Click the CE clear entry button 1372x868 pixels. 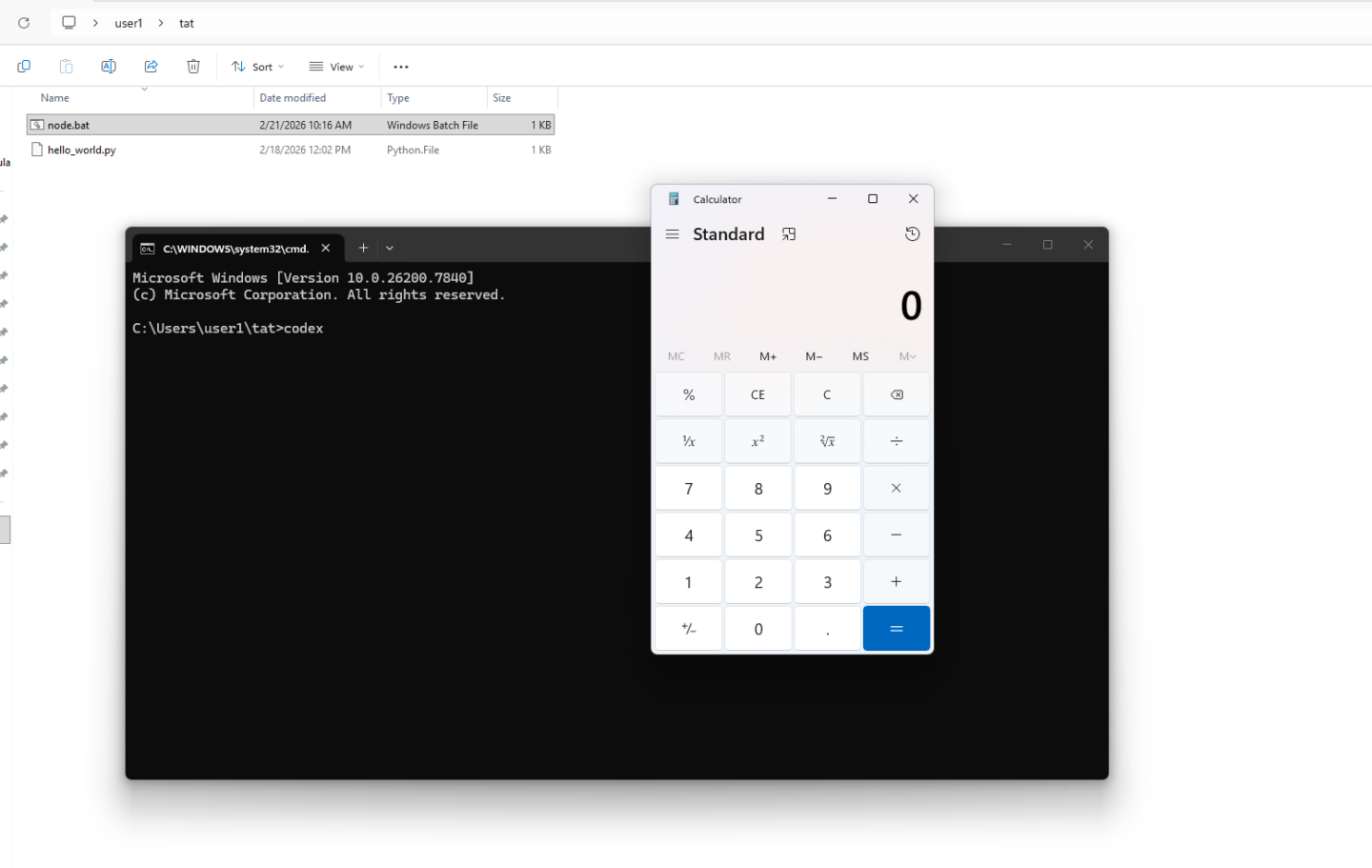click(x=758, y=394)
